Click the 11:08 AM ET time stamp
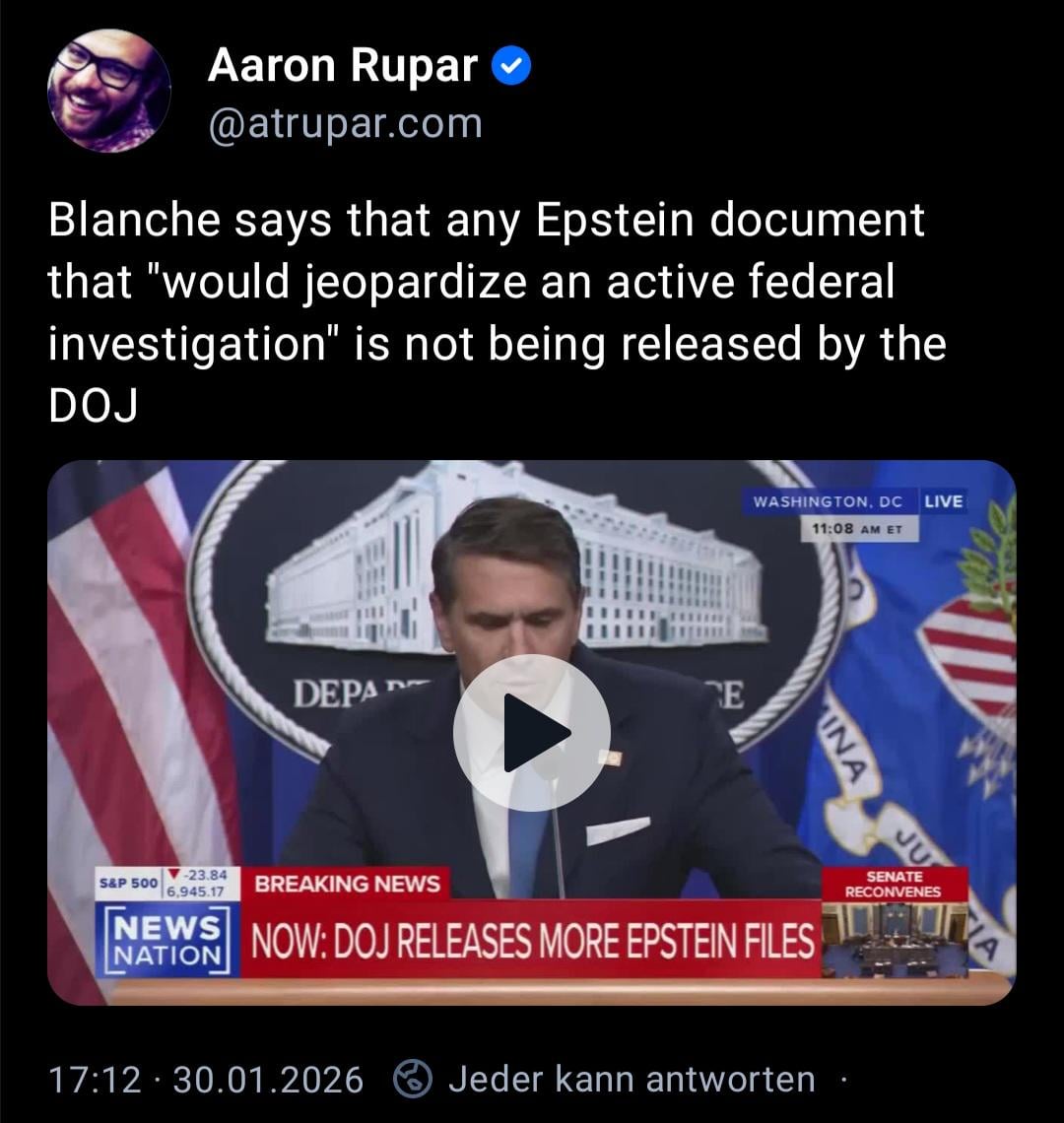Image resolution: width=1064 pixels, height=1123 pixels. 859,529
